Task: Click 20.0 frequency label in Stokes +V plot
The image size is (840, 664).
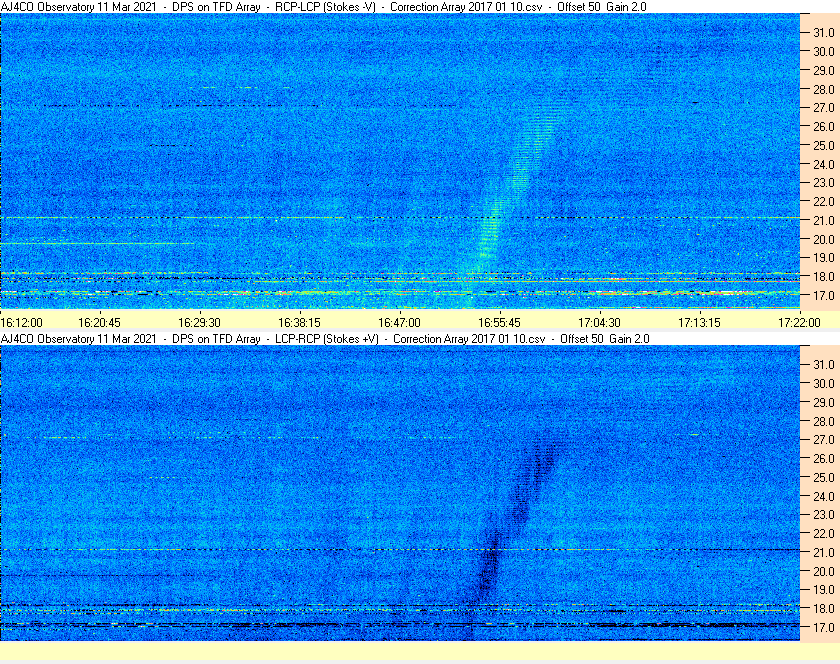Action: coord(824,571)
